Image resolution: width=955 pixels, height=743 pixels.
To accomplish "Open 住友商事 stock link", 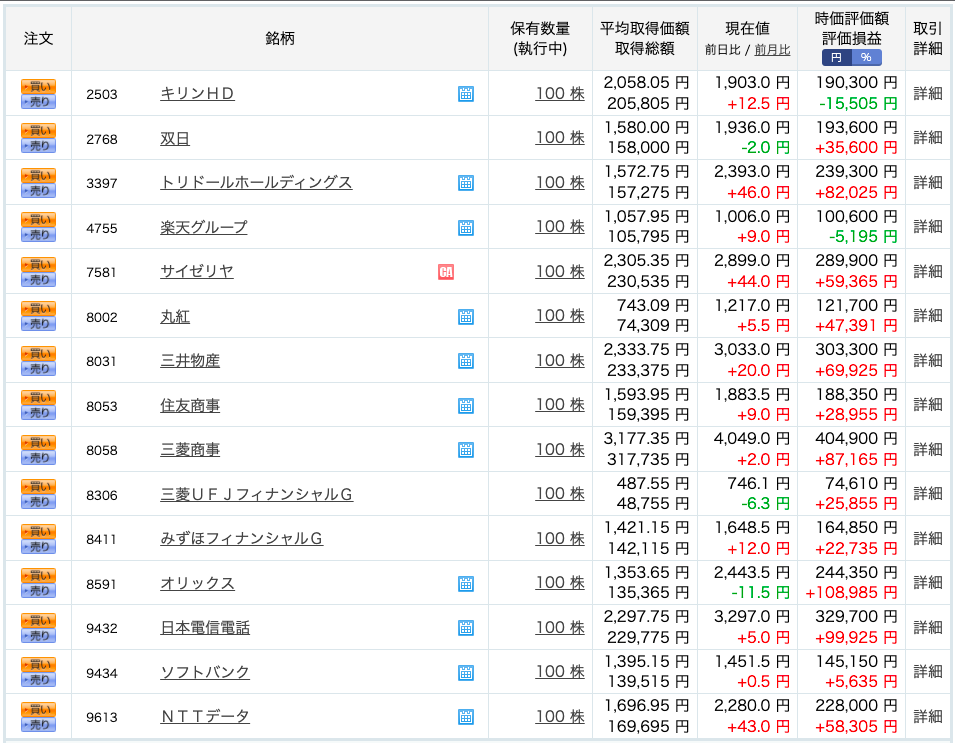I will pos(190,406).
